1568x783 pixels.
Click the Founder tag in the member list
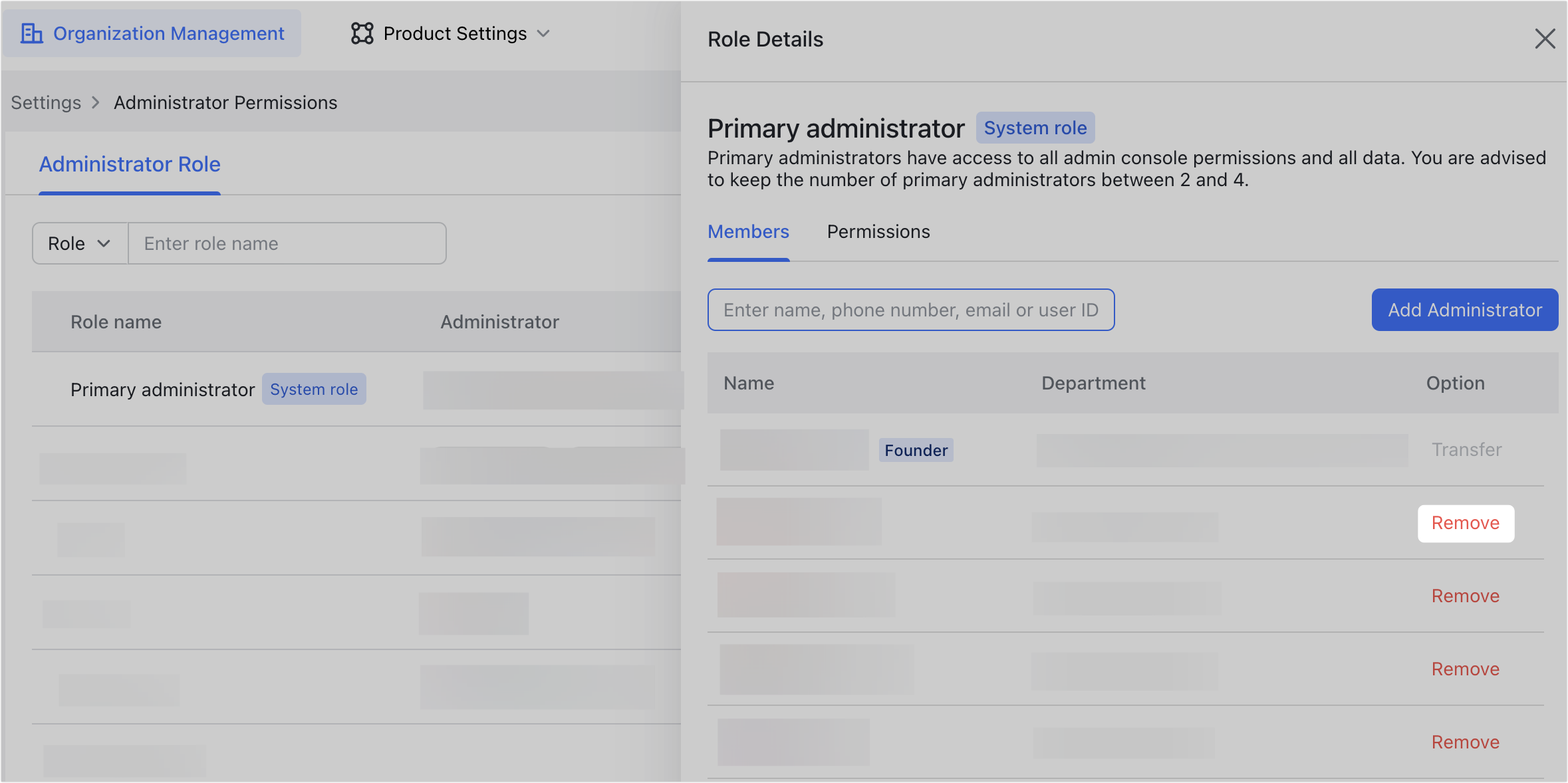pyautogui.click(x=916, y=450)
